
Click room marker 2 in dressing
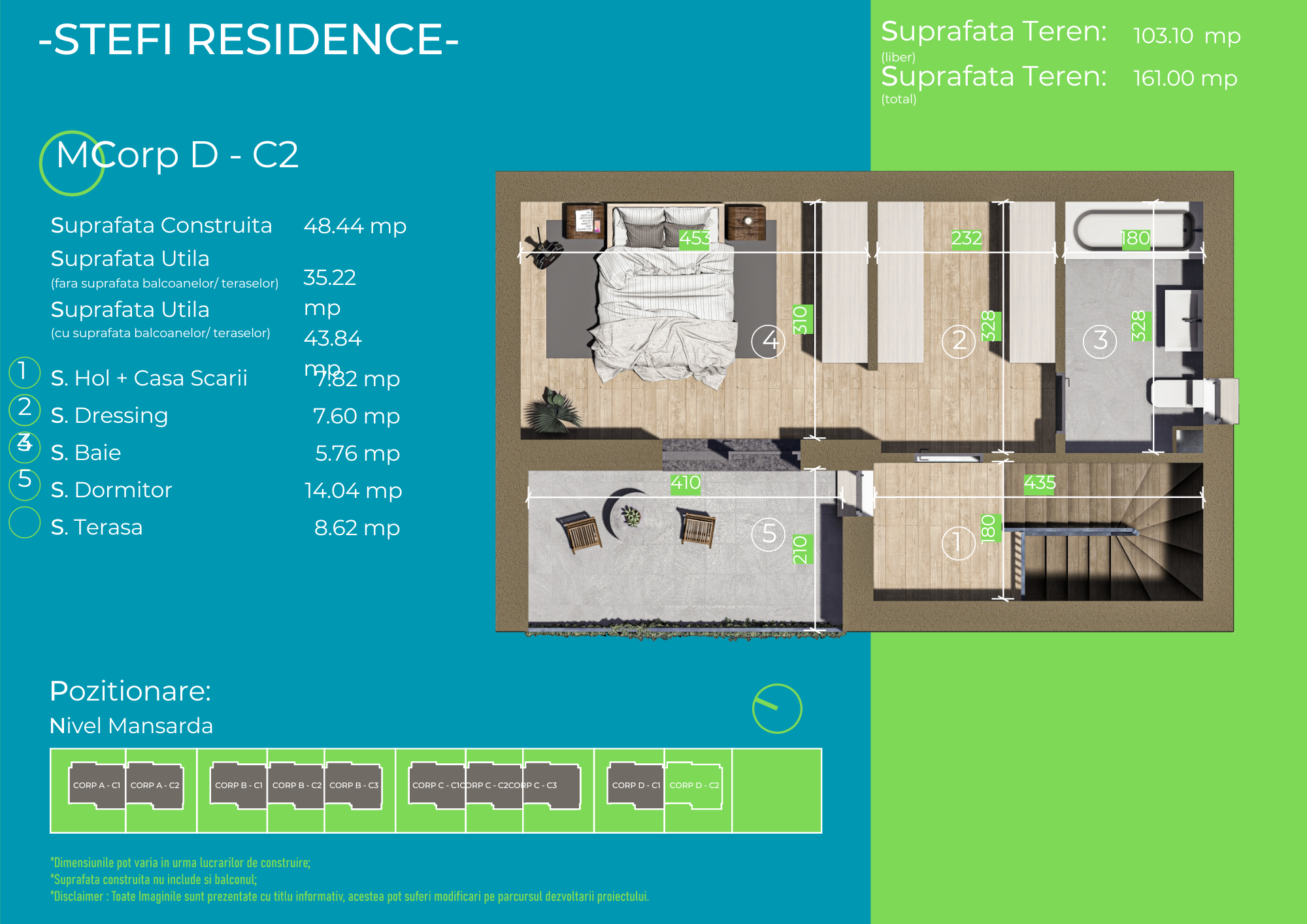tap(958, 341)
